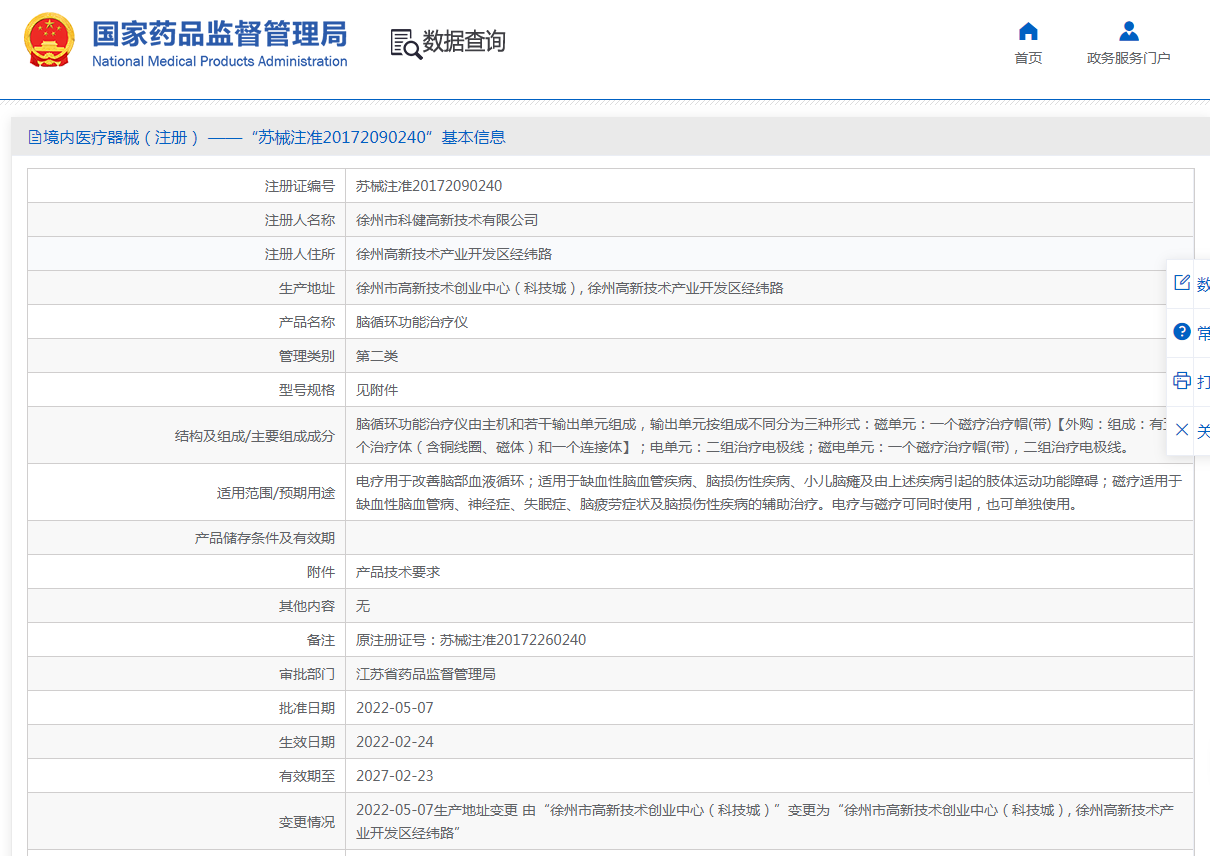This screenshot has width=1210, height=856.
Task: Click 无 in 其他内容 row
Action: tap(363, 606)
